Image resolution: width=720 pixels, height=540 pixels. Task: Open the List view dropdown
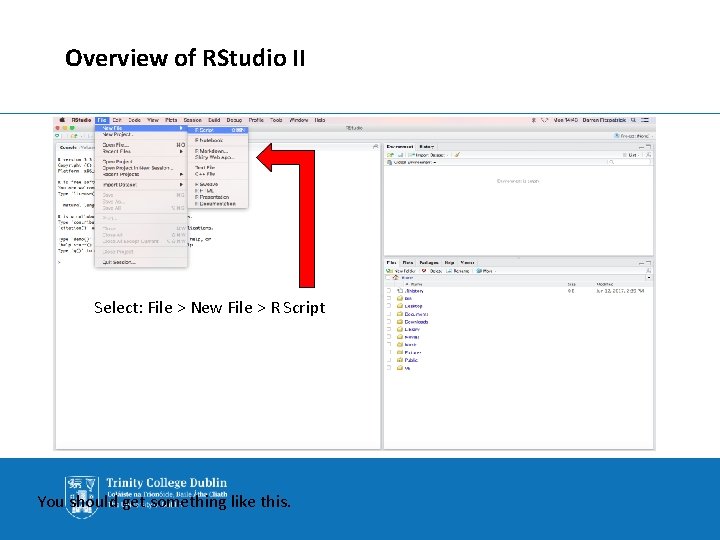[632, 155]
